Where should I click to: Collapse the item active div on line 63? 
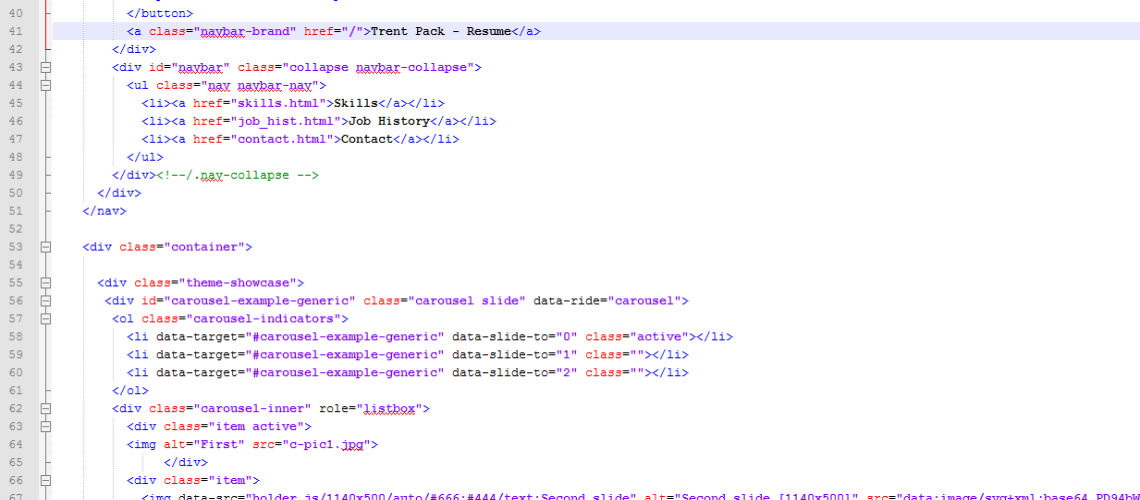click(x=45, y=426)
